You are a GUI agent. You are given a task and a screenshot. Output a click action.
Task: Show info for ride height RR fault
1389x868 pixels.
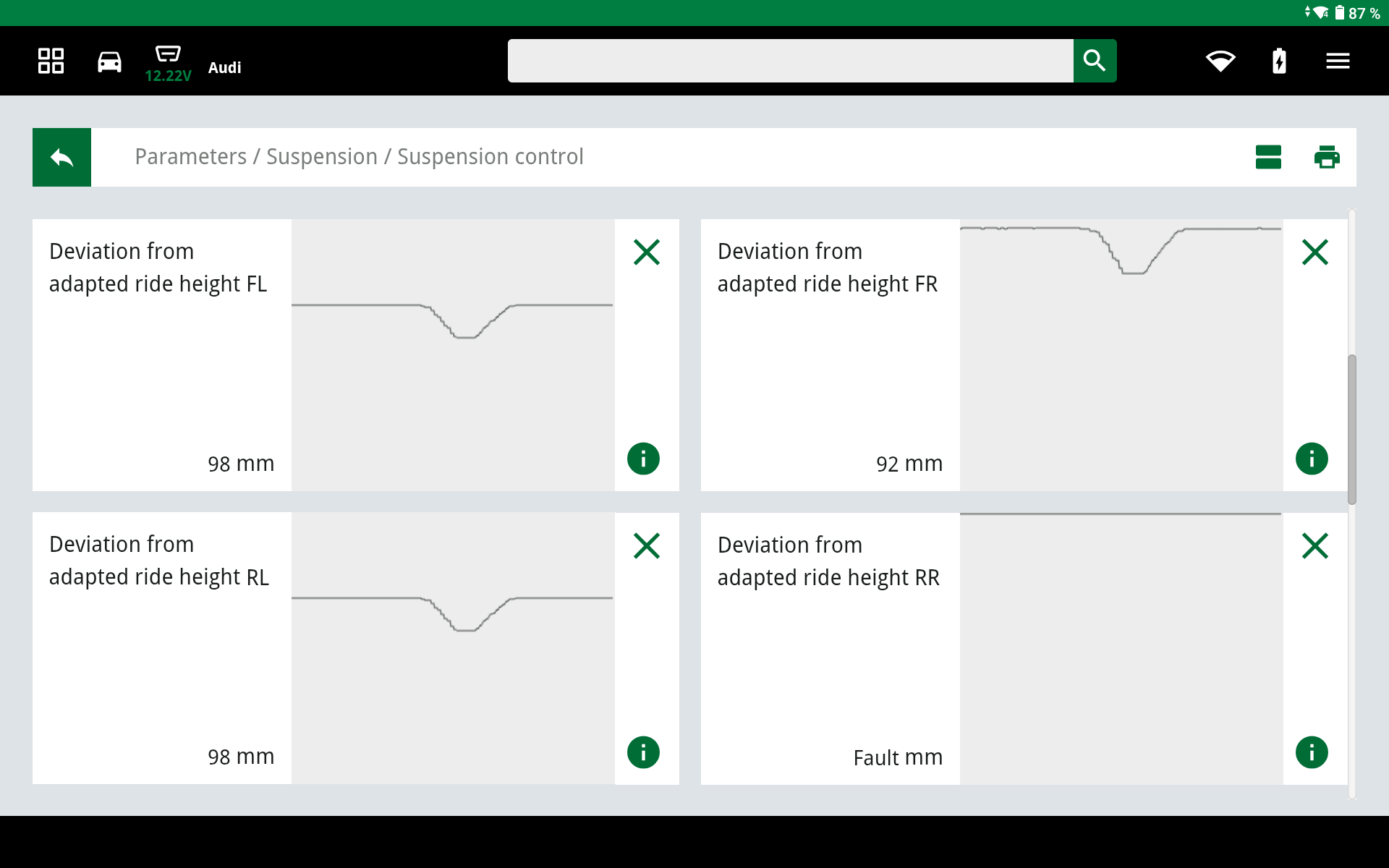point(1312,752)
